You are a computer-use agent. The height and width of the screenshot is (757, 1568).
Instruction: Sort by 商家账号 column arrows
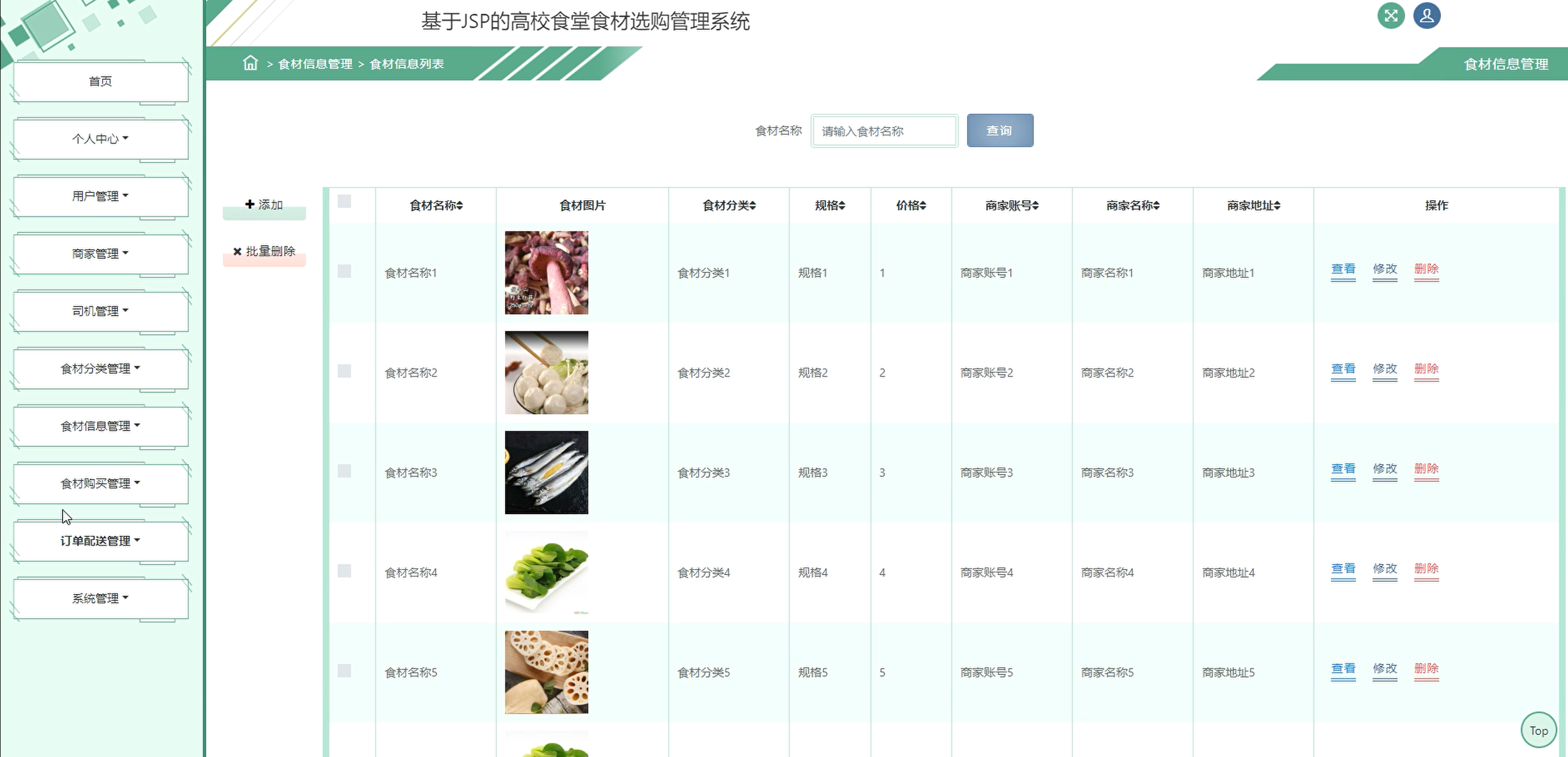pos(1036,206)
